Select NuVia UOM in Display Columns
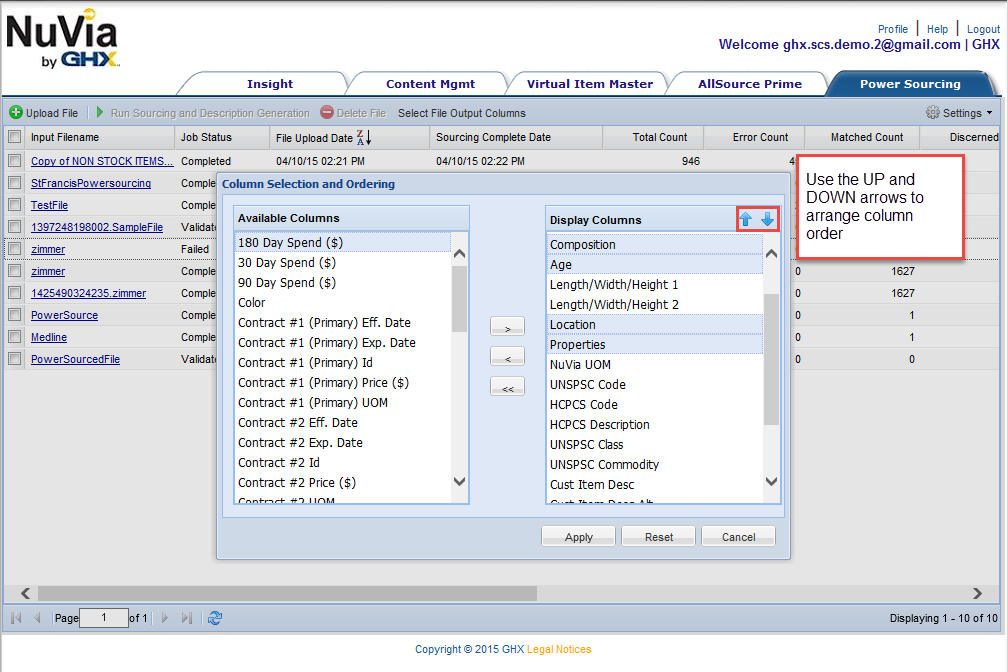1007x672 pixels. click(655, 364)
